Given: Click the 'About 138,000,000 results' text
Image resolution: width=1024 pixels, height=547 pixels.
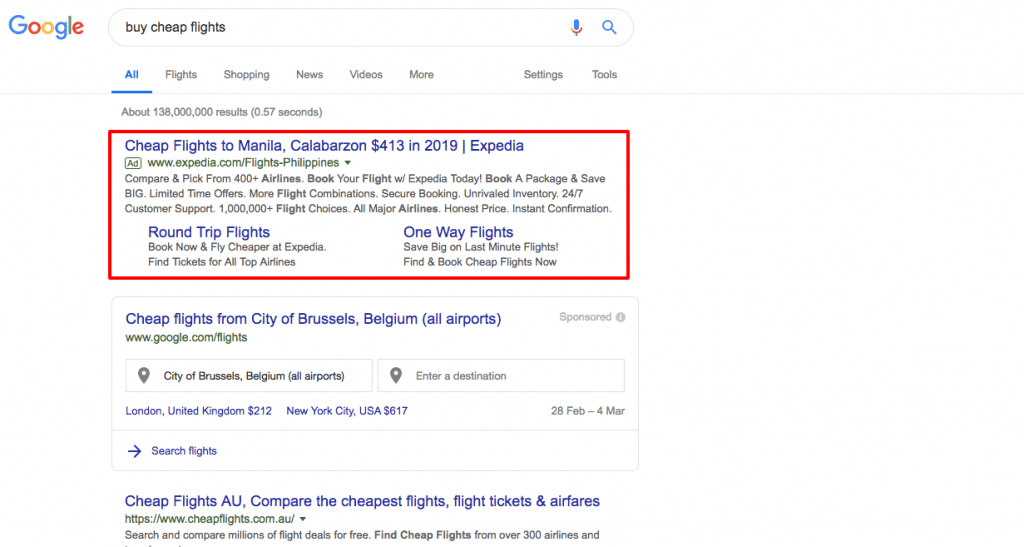Looking at the screenshot, I should (x=221, y=112).
